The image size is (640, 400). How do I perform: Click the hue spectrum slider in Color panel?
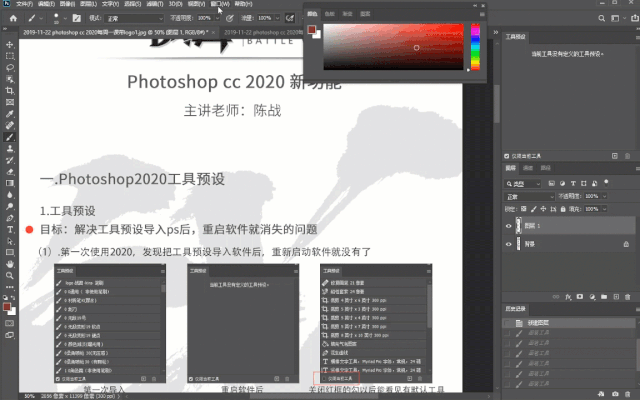point(475,47)
